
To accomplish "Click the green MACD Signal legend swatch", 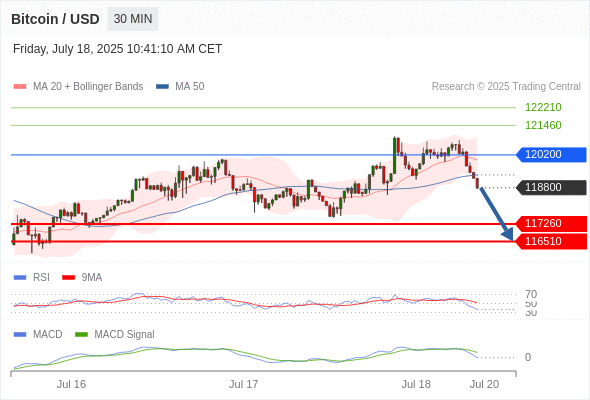I will click(x=81, y=335).
